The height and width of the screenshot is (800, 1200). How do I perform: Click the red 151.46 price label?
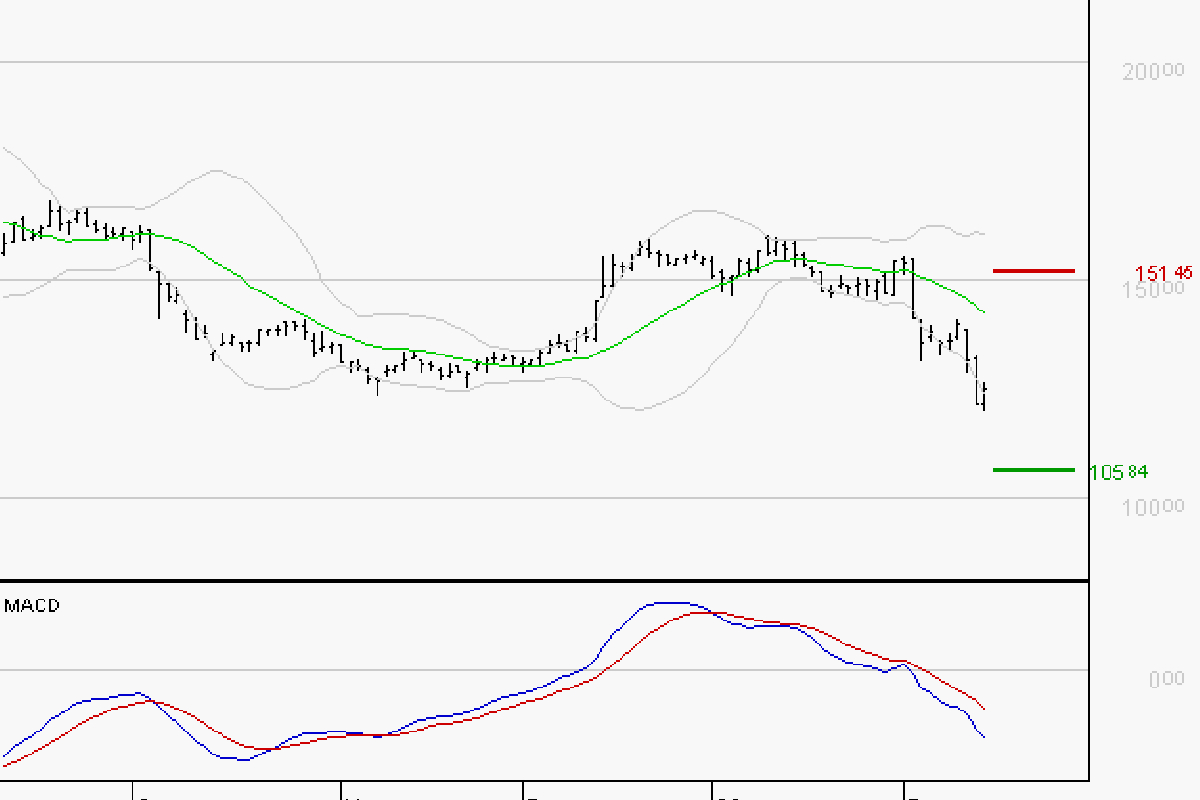[1163, 273]
